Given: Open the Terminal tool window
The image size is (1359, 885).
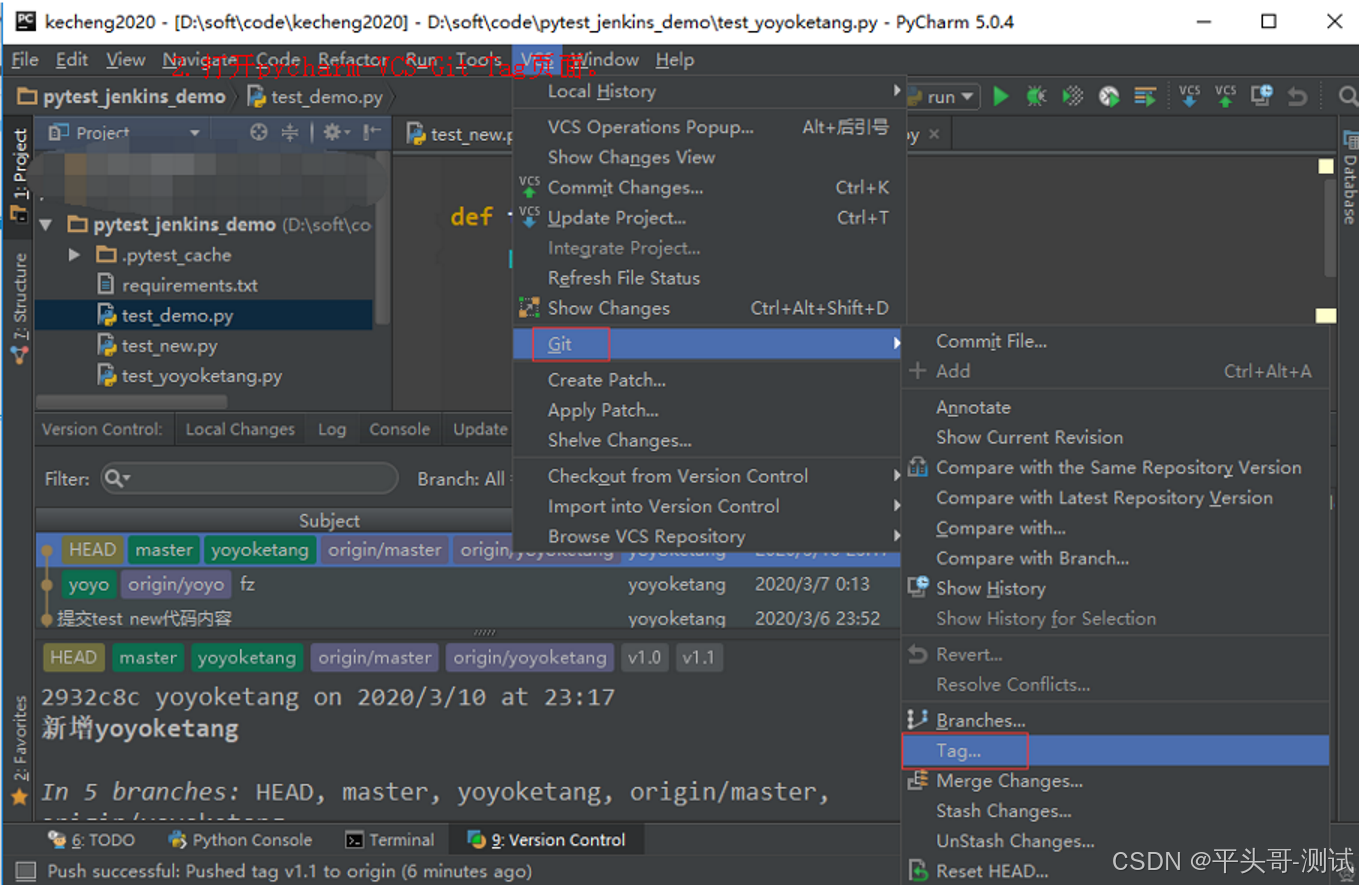Looking at the screenshot, I should tap(399, 840).
